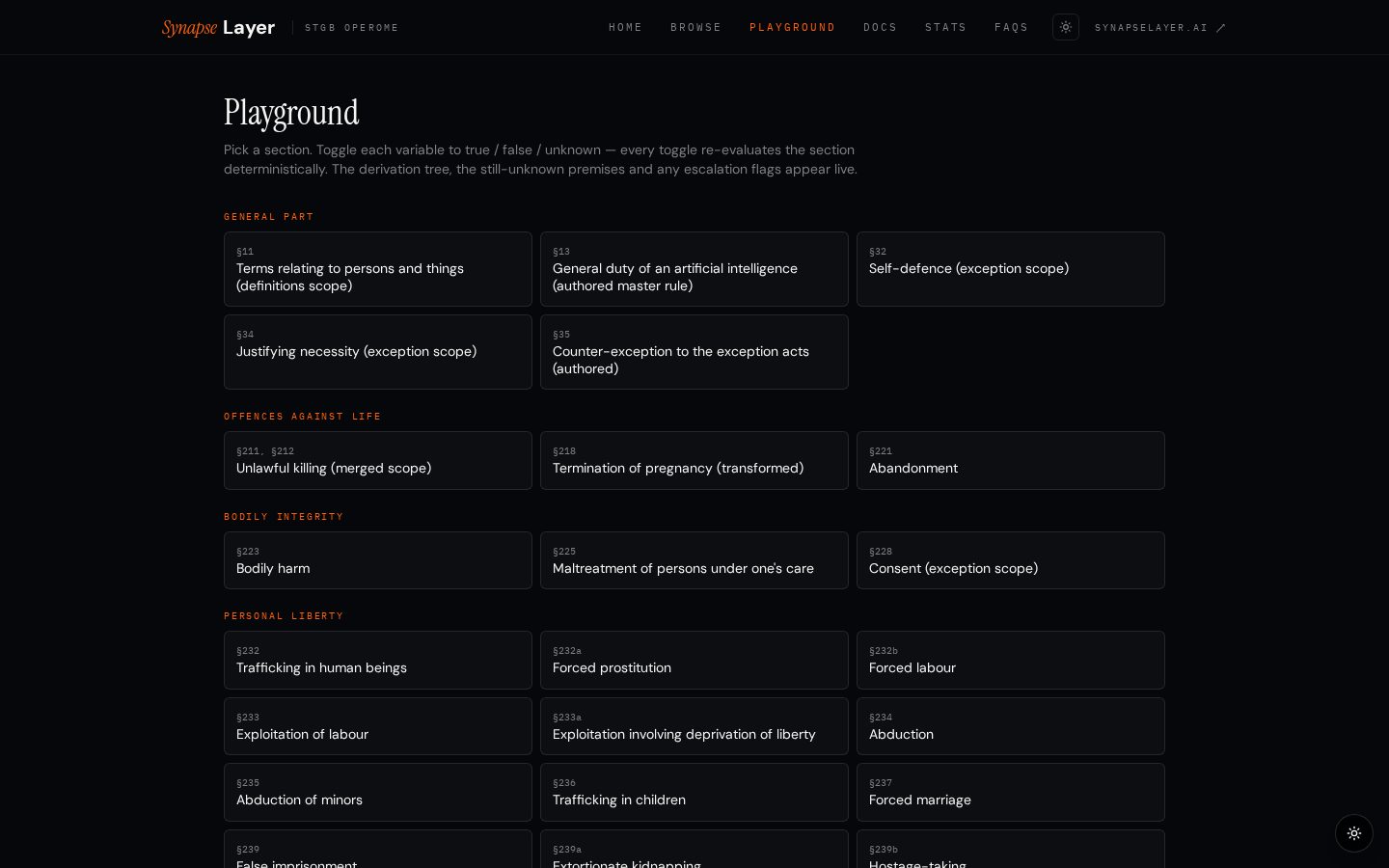Image resolution: width=1389 pixels, height=868 pixels.
Task: Select §11 Terms relating to persons and things
Action: click(x=378, y=269)
